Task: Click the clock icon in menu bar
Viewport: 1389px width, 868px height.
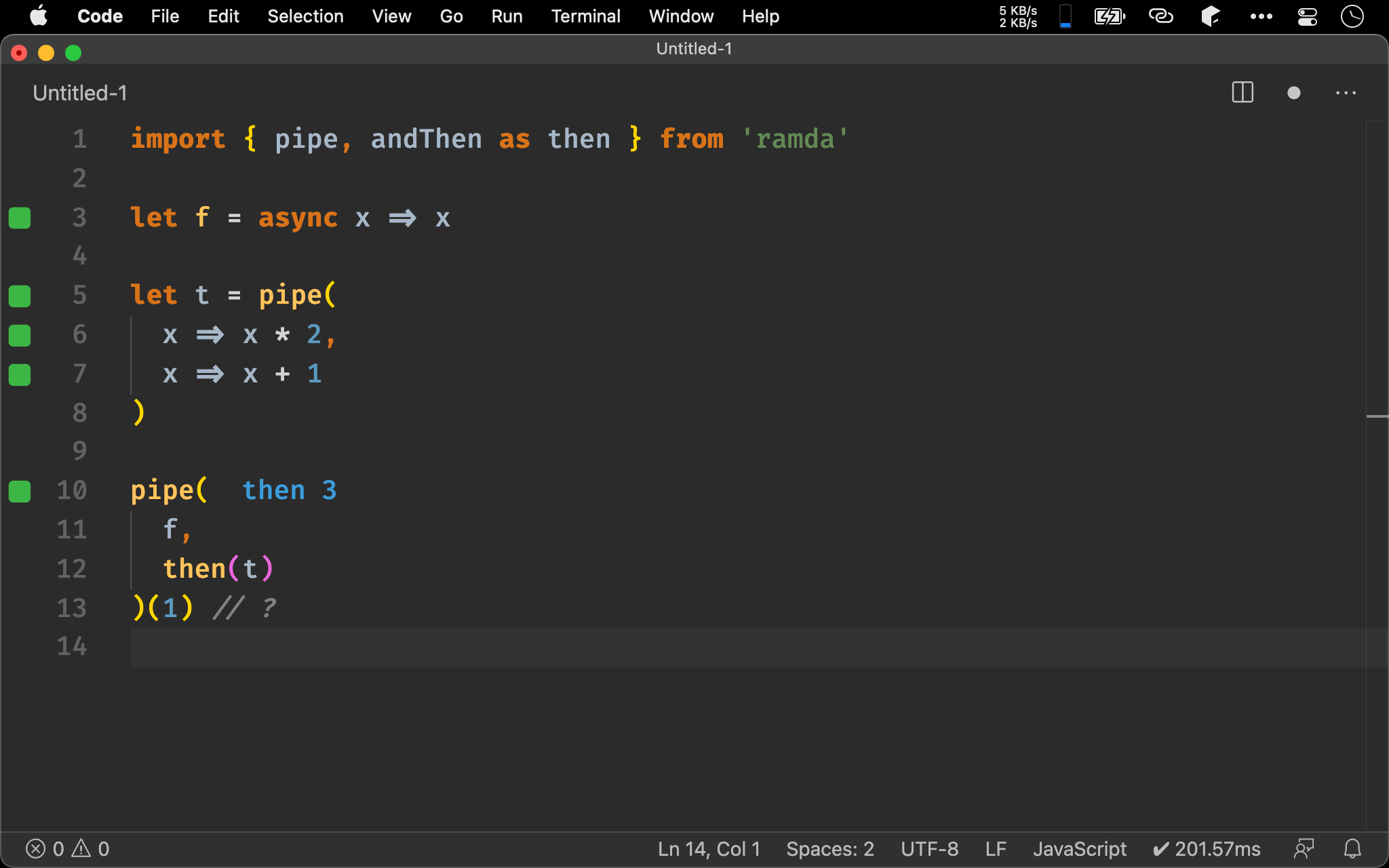Action: (1352, 16)
